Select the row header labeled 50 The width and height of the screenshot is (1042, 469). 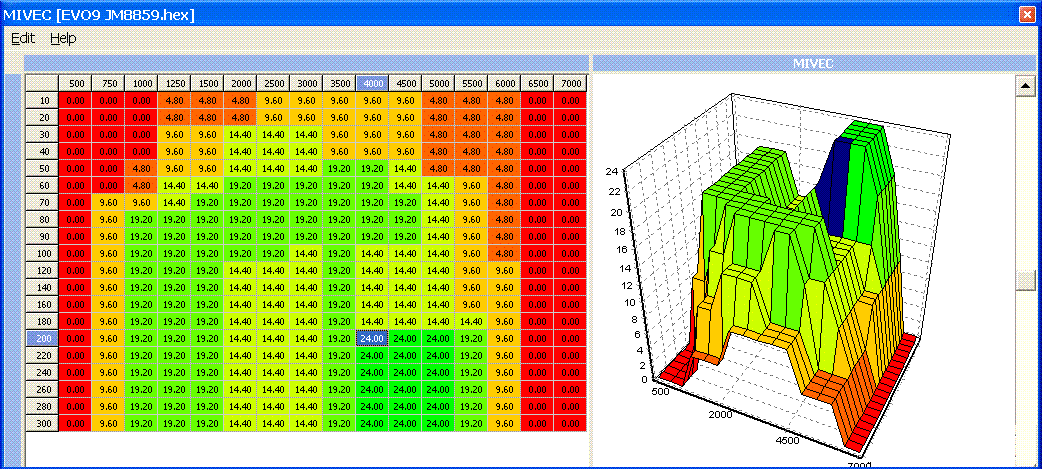(43, 169)
